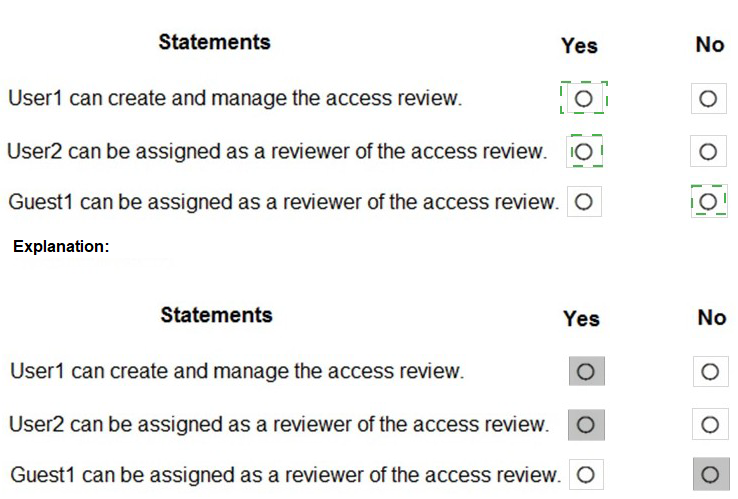Click the Guest1 reviewer statement in first table
This screenshot has width=738, height=499.
(283, 202)
